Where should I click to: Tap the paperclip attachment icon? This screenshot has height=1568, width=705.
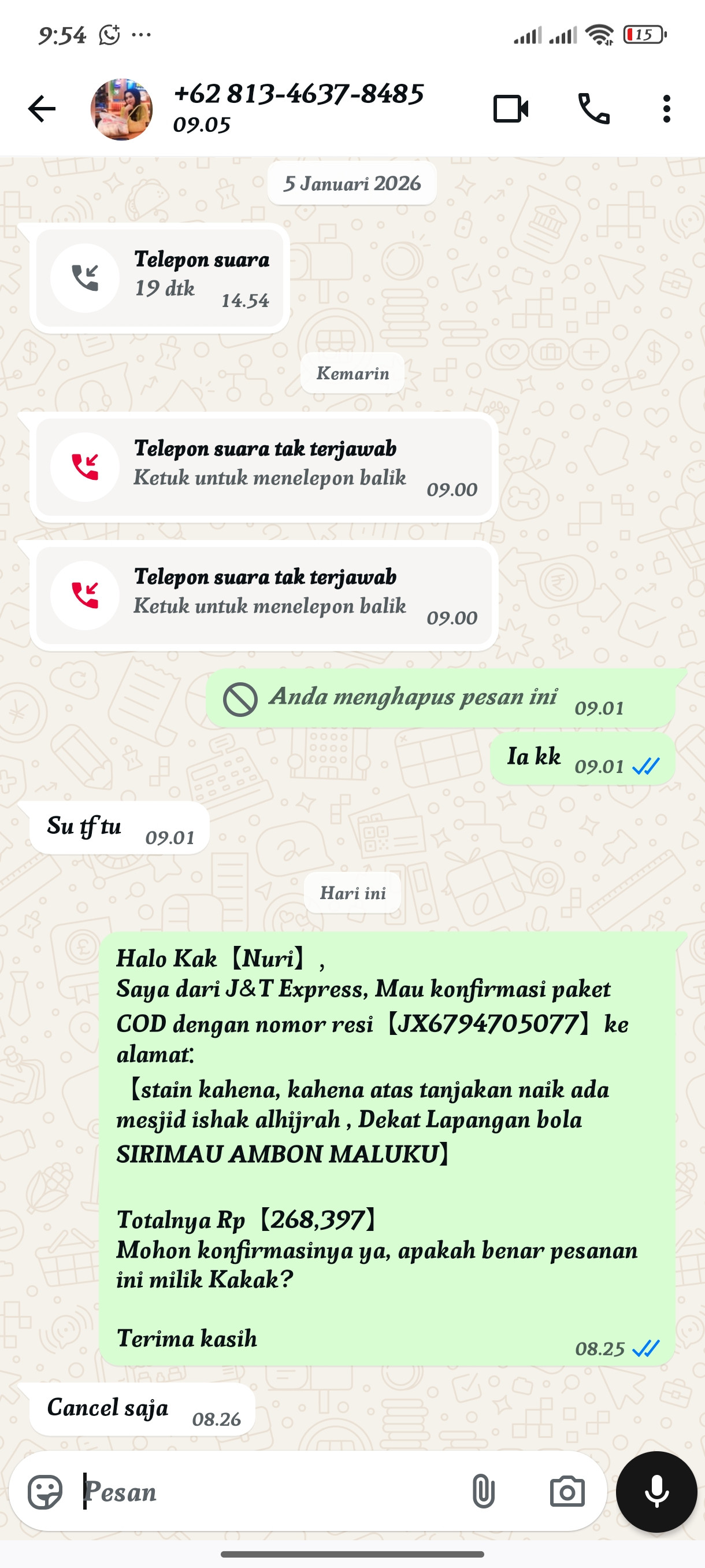pyautogui.click(x=483, y=1491)
